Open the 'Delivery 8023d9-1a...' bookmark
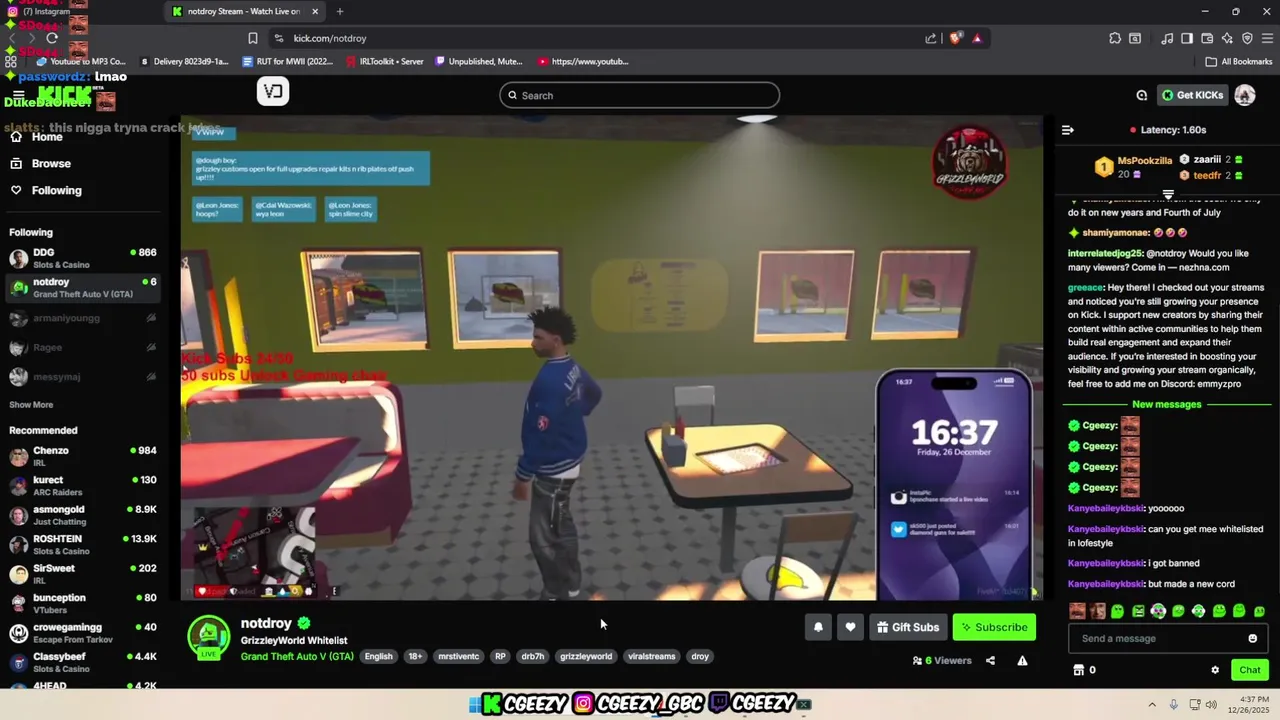Screen dimensions: 1280x720 tap(185, 61)
